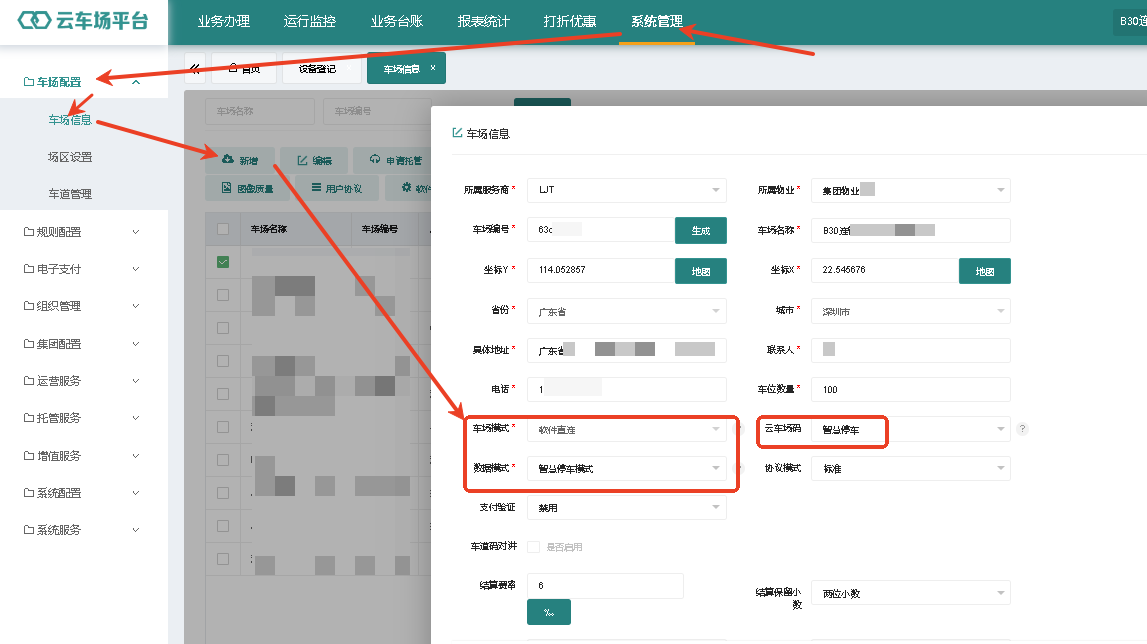Select 车场信息 in the sidebar
1147x644 pixels.
coord(69,119)
